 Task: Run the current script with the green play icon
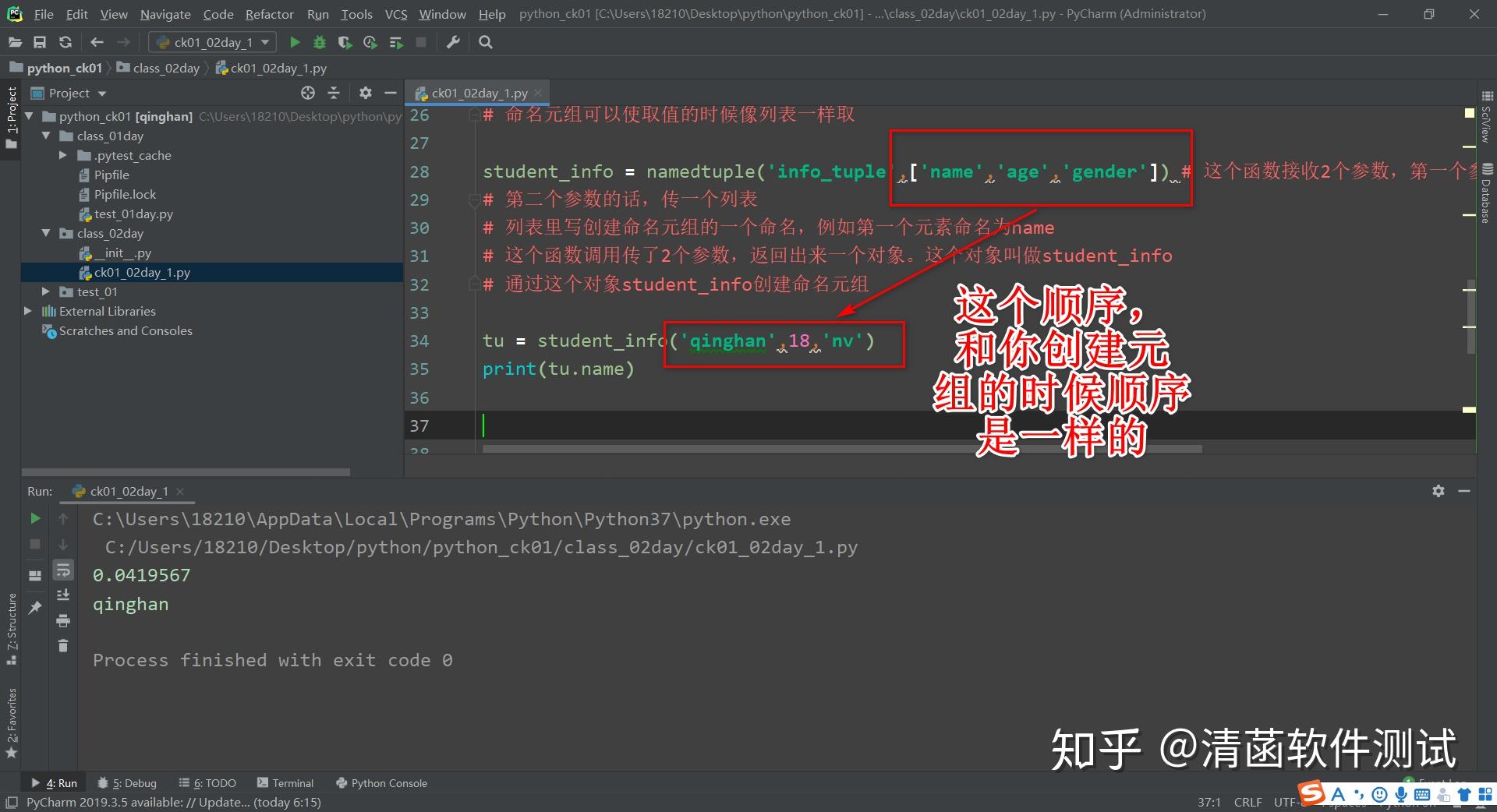[x=296, y=42]
